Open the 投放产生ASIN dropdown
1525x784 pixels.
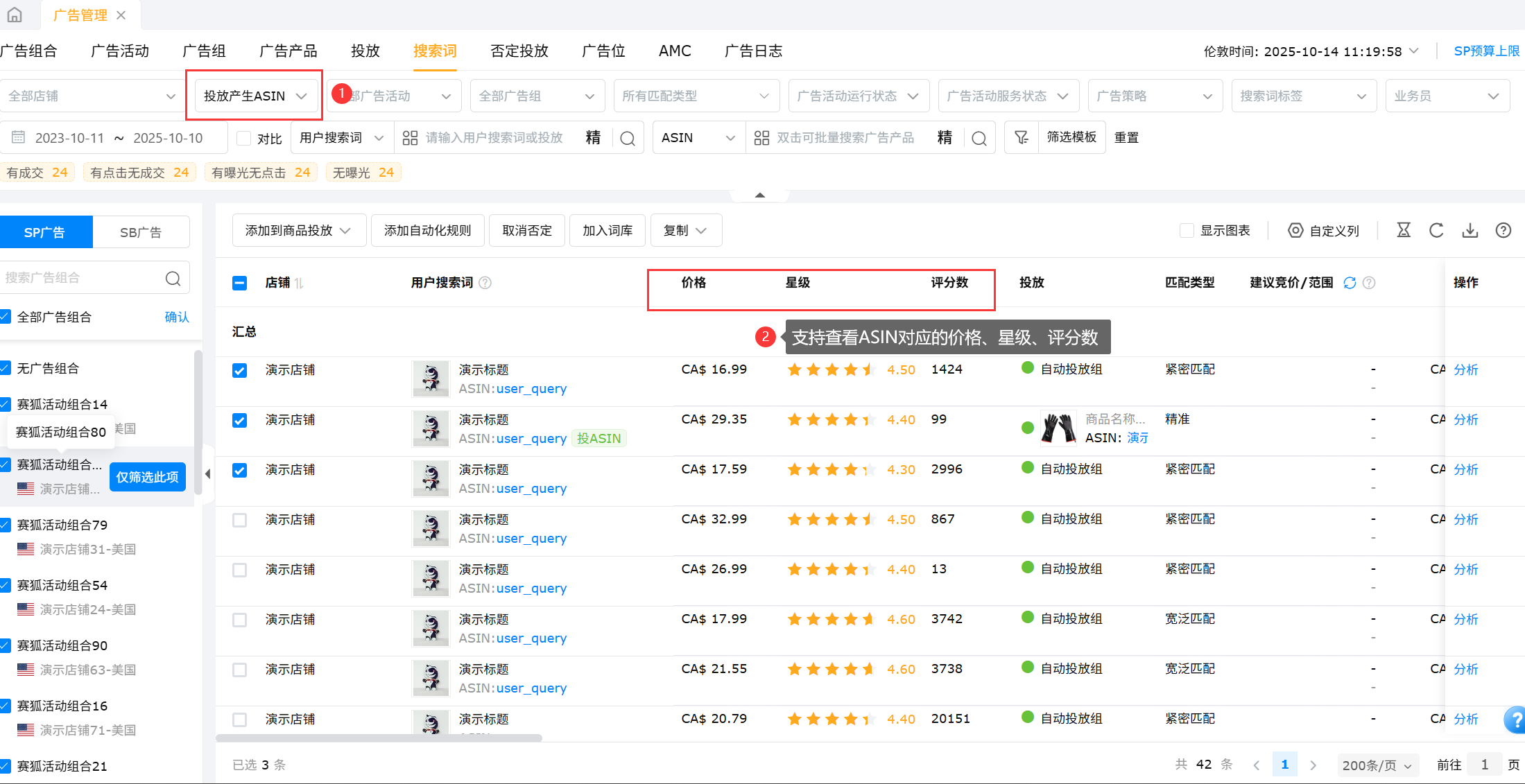(254, 96)
